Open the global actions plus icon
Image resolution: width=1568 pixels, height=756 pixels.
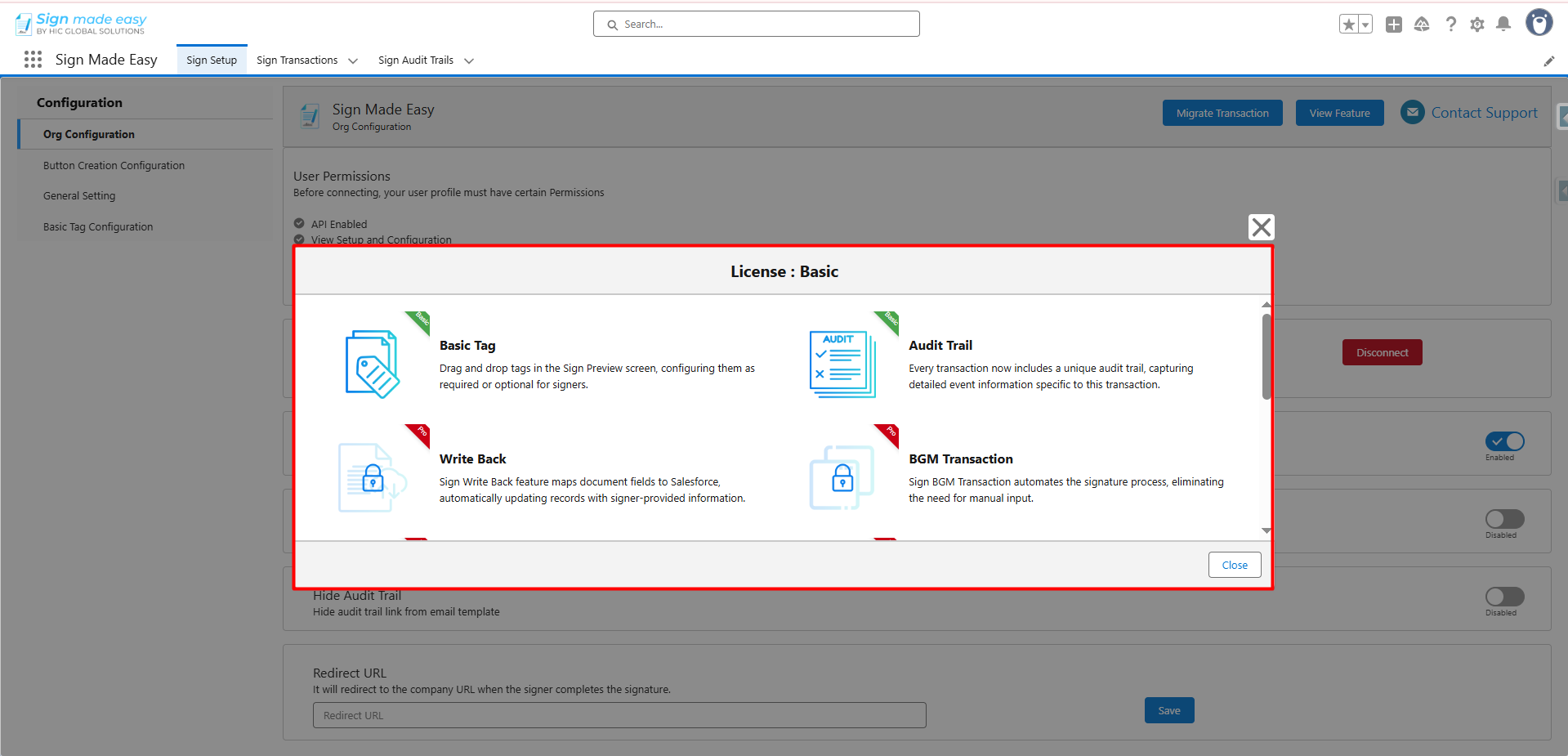point(1394,25)
